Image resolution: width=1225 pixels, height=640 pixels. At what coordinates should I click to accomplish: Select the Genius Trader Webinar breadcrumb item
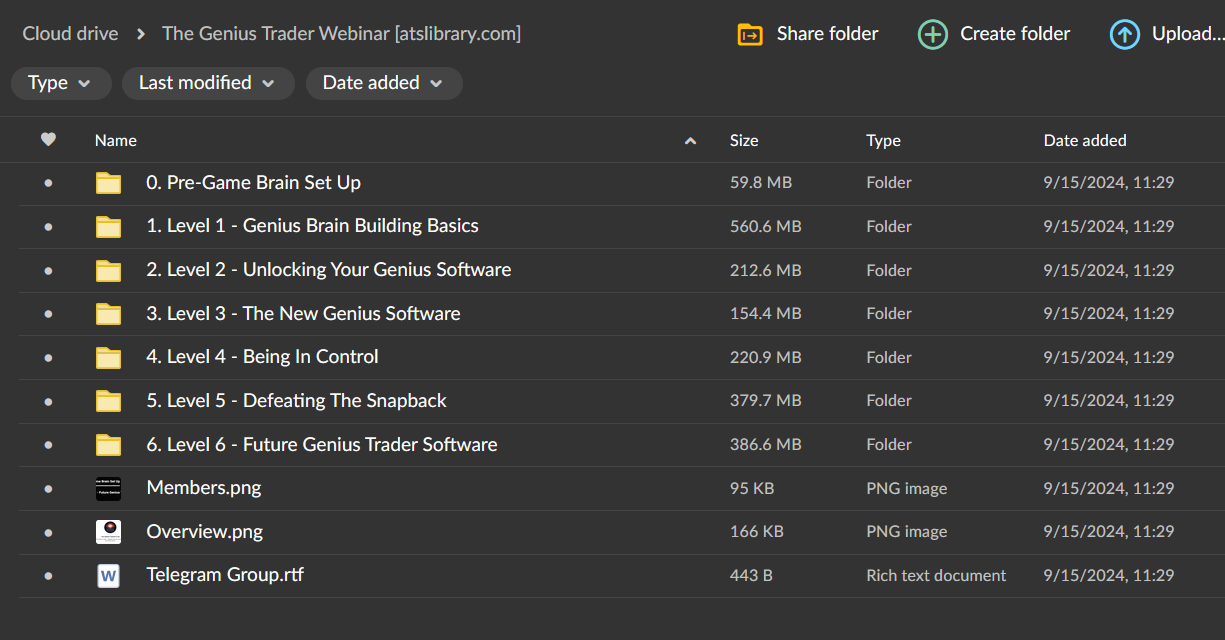click(341, 33)
